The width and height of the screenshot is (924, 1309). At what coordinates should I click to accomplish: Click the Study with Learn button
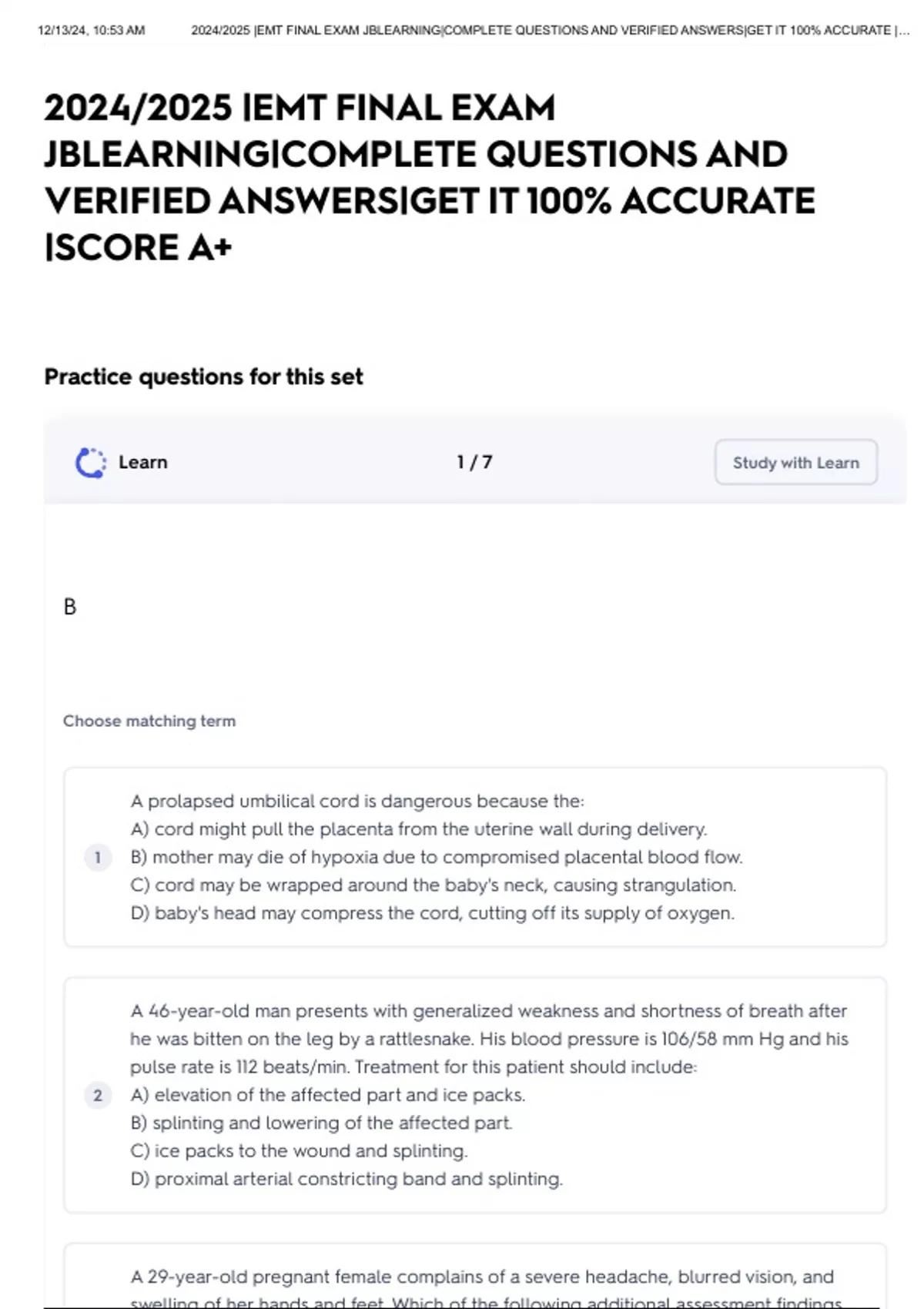[795, 462]
